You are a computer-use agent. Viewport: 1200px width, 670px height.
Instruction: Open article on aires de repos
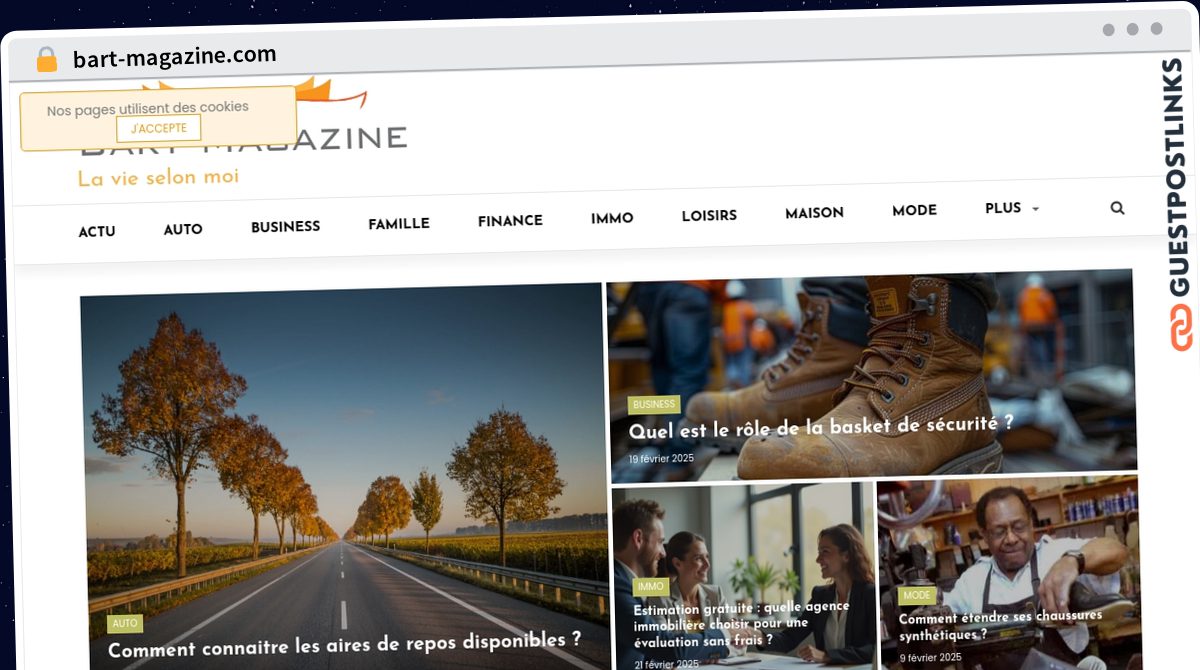tap(345, 644)
